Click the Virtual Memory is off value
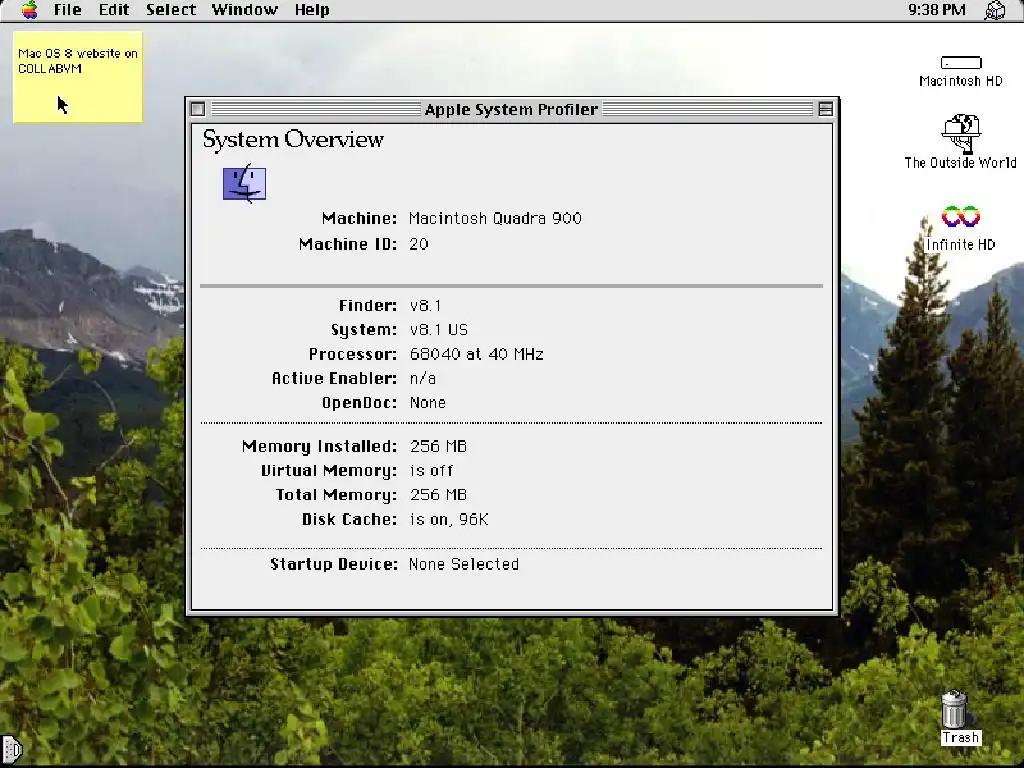 [431, 471]
